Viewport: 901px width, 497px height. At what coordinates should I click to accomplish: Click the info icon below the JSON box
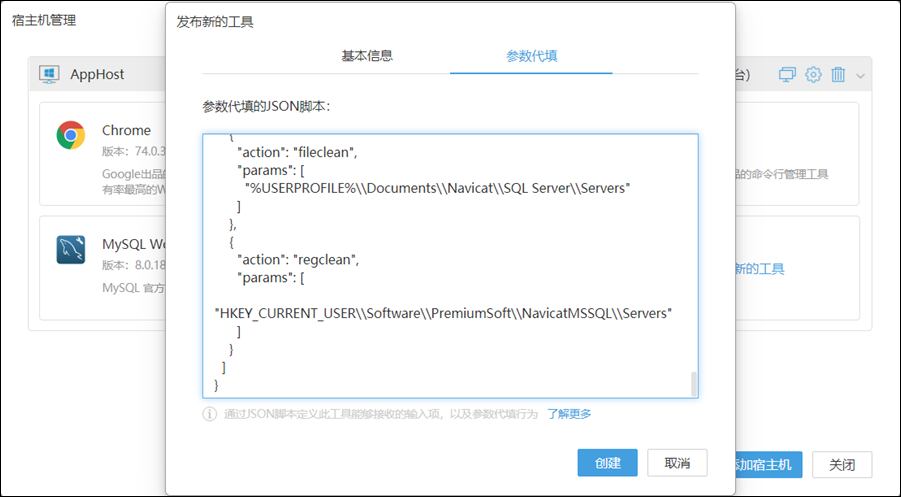tap(209, 414)
